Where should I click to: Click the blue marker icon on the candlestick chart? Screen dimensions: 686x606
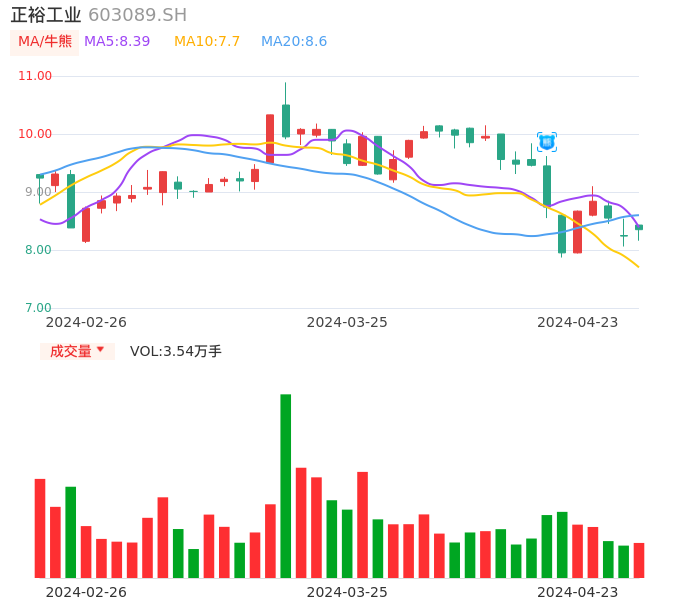pos(547,142)
